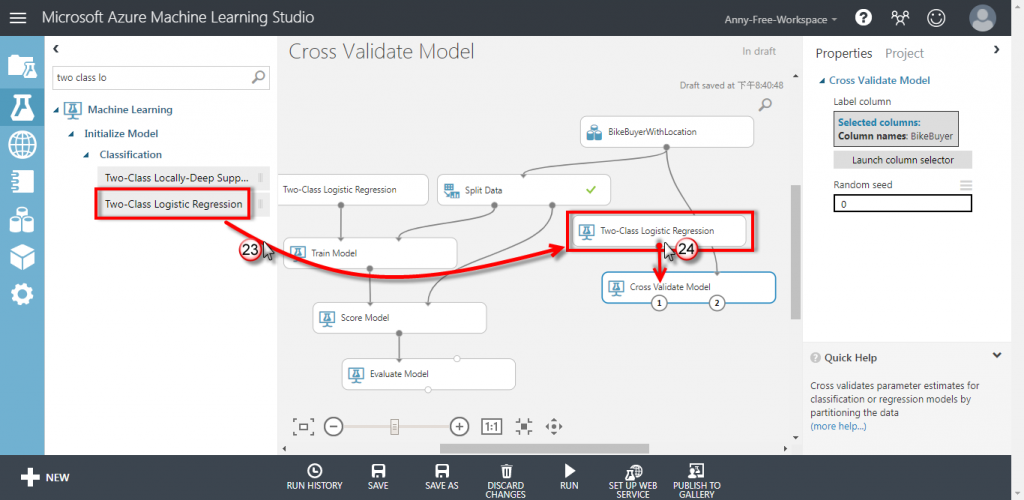Screen dimensions: 1024x500
Task: Select the Score Model module
Action: [400, 318]
